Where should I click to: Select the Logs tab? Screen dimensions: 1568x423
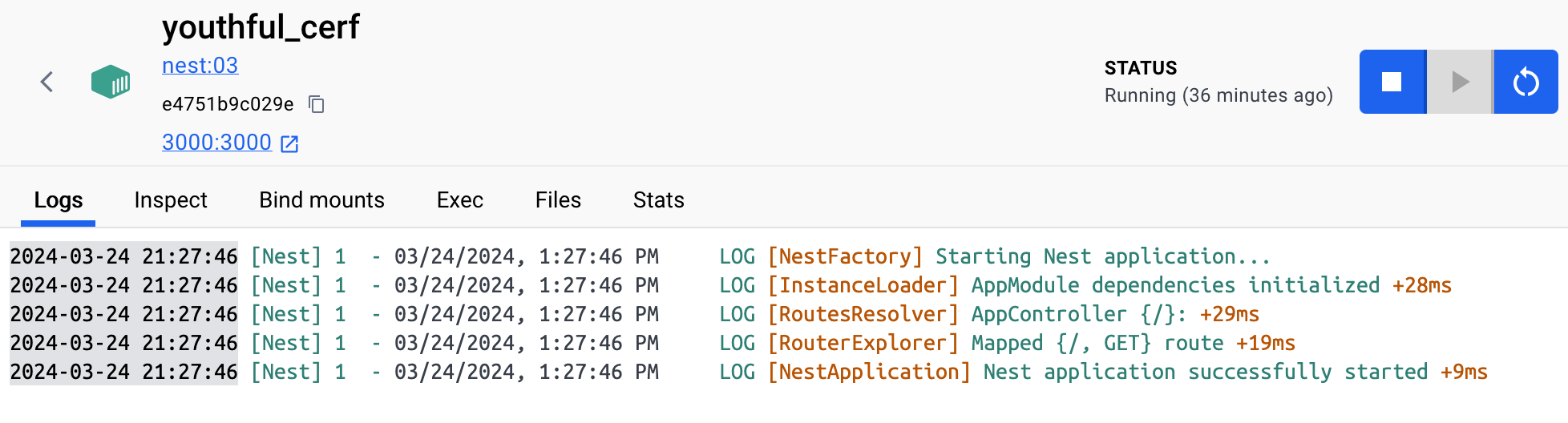click(x=59, y=200)
